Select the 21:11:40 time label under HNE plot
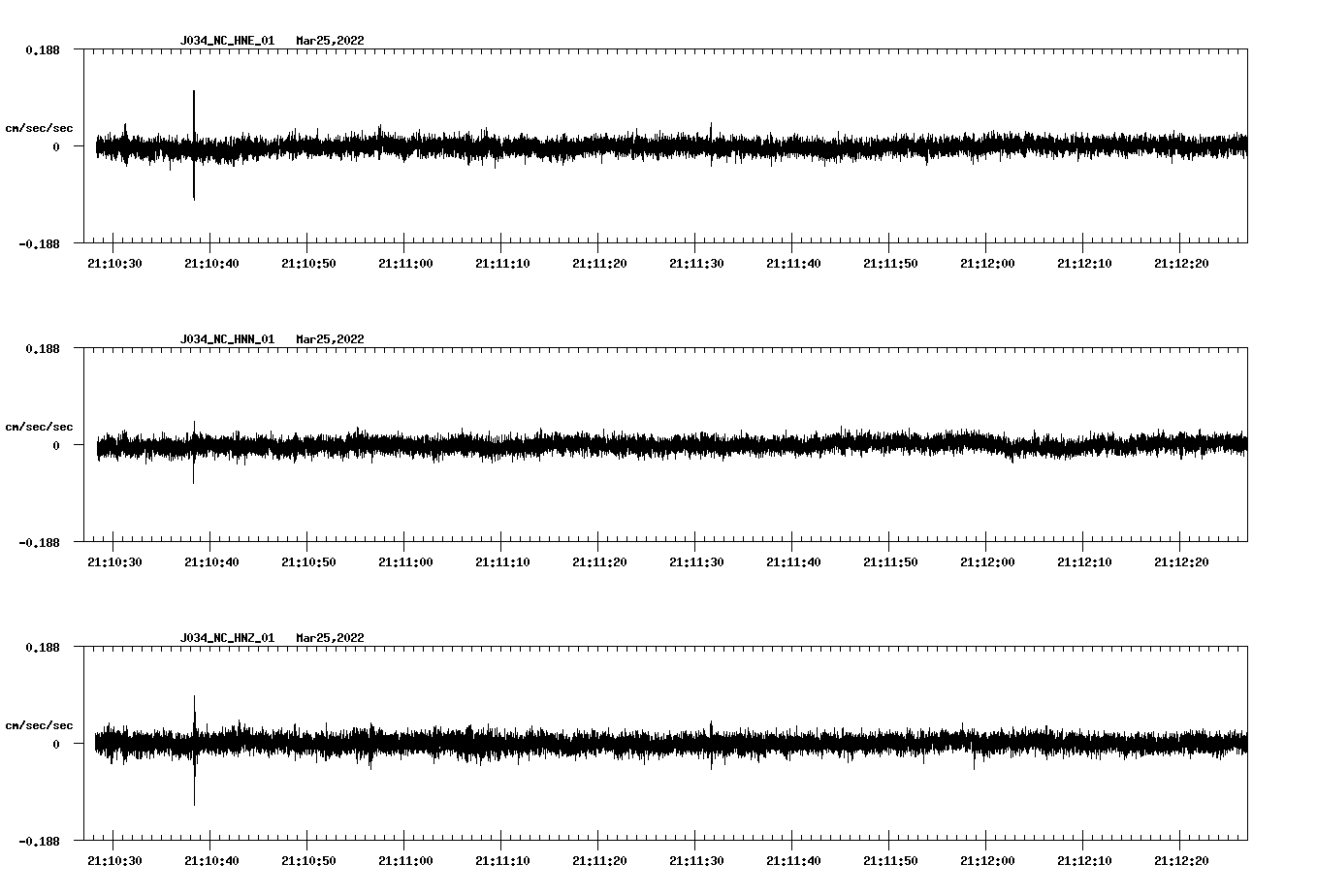Viewport: 1317px width, 896px height. [x=793, y=264]
